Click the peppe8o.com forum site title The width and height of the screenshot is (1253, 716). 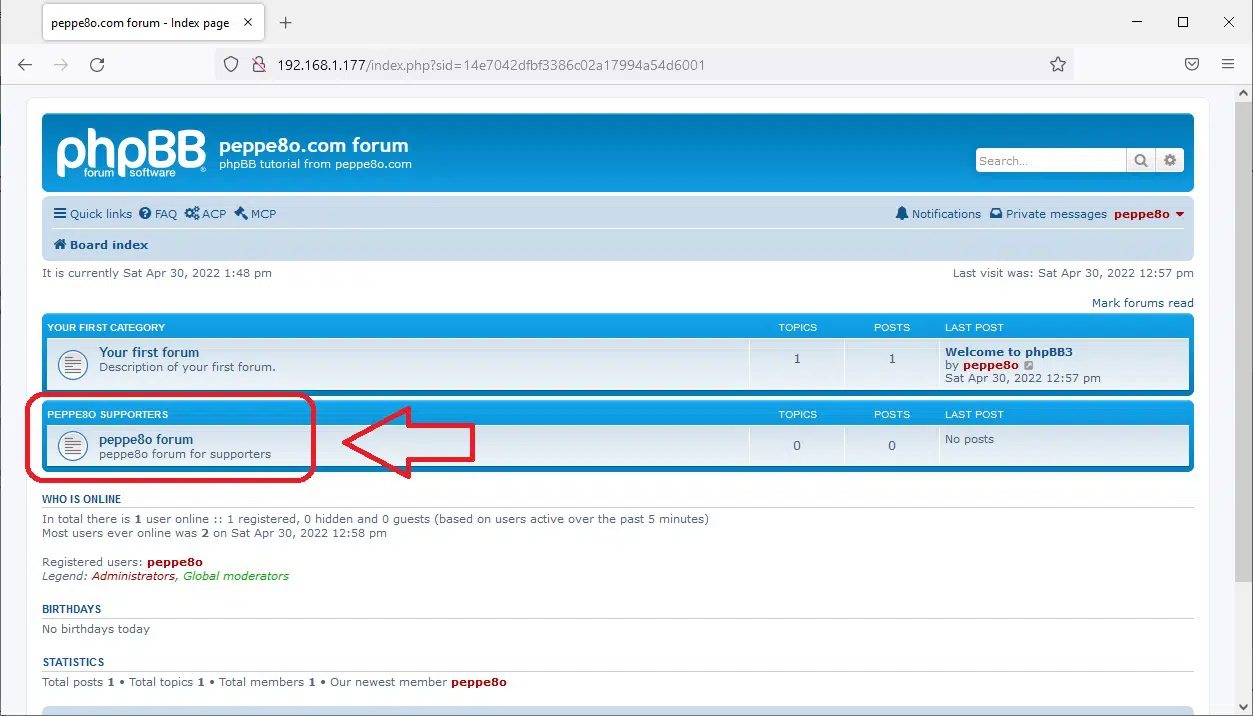click(314, 145)
